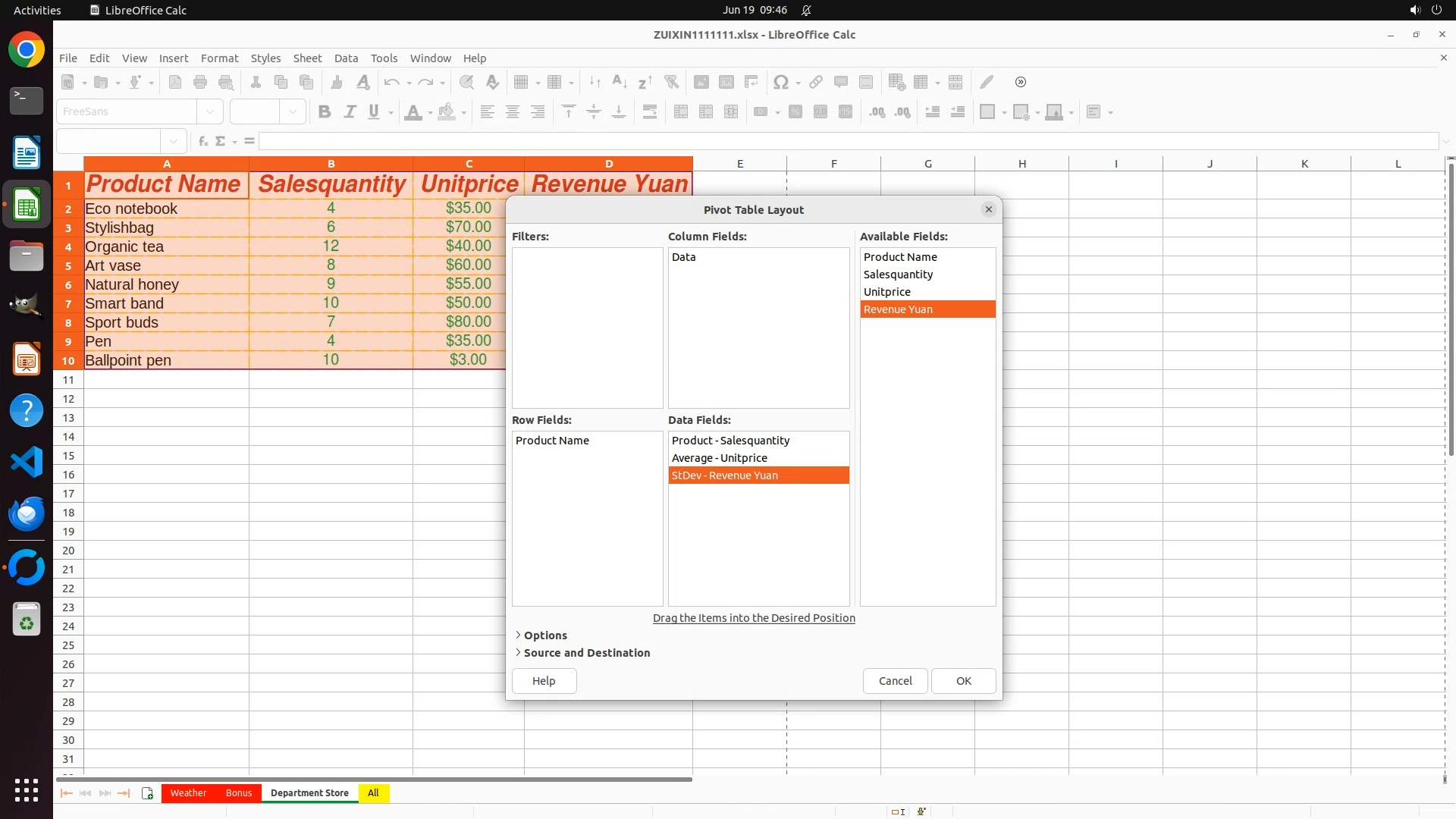Click the font color swatch icon
The height and width of the screenshot is (819, 1456).
413,112
